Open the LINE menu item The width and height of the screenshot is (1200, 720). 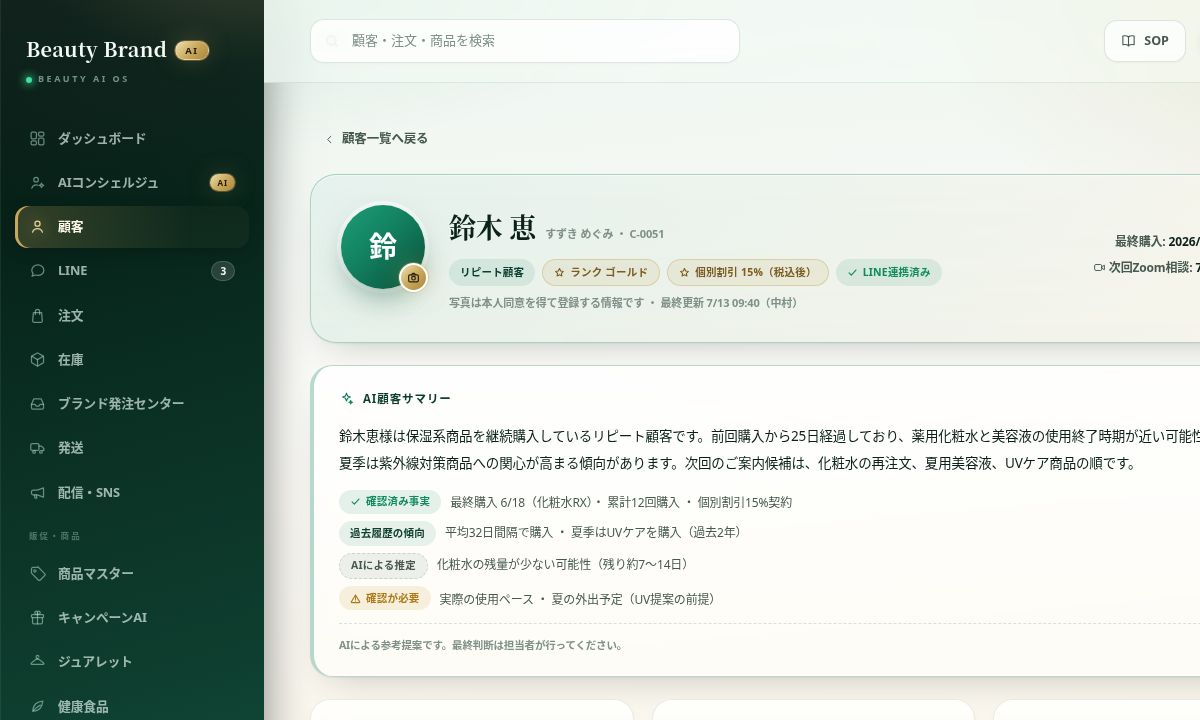[132, 271]
